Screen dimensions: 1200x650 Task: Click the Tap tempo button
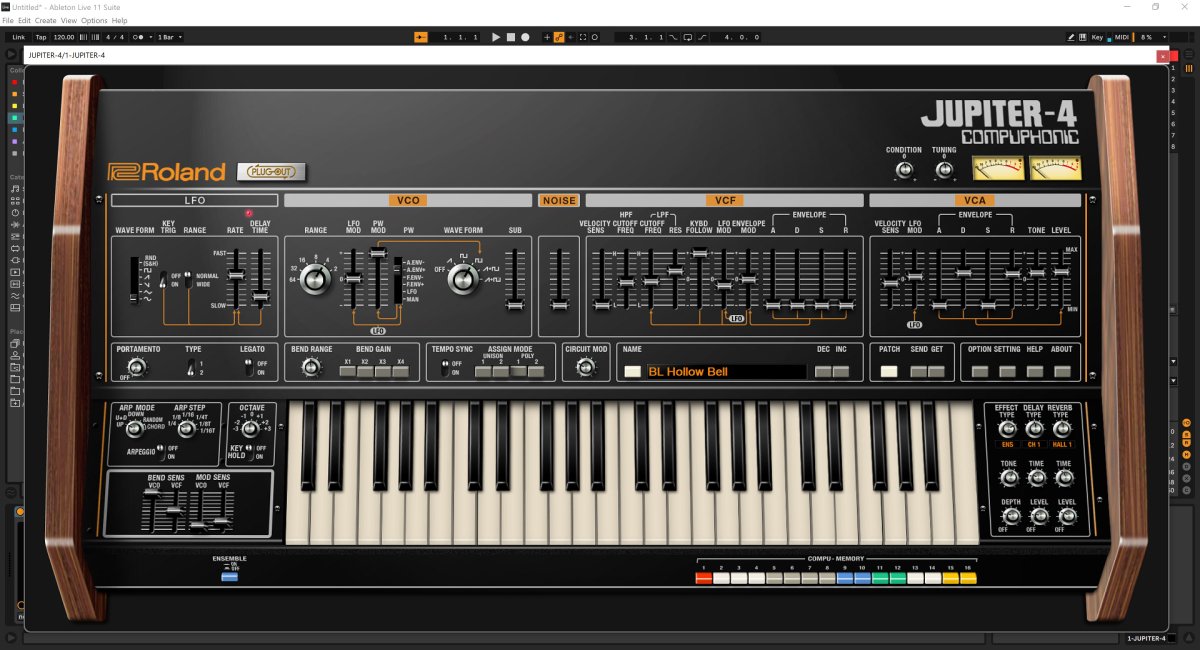[40, 37]
